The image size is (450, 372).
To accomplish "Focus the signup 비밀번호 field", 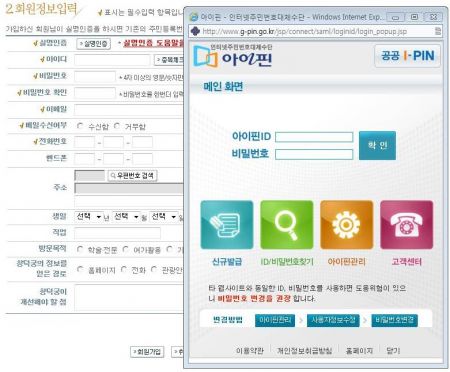I will (95, 76).
